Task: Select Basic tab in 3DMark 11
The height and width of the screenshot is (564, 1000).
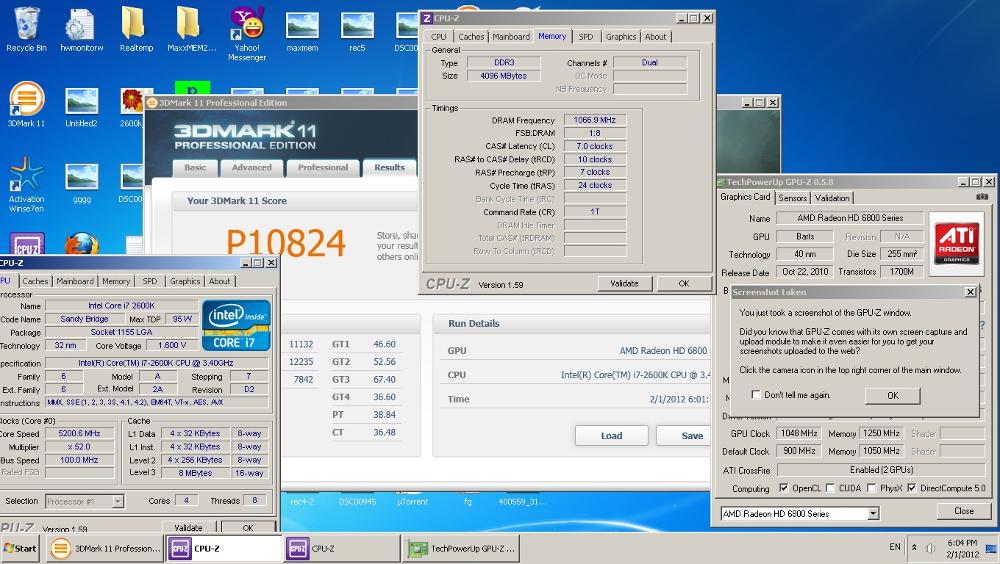Action: 195,168
